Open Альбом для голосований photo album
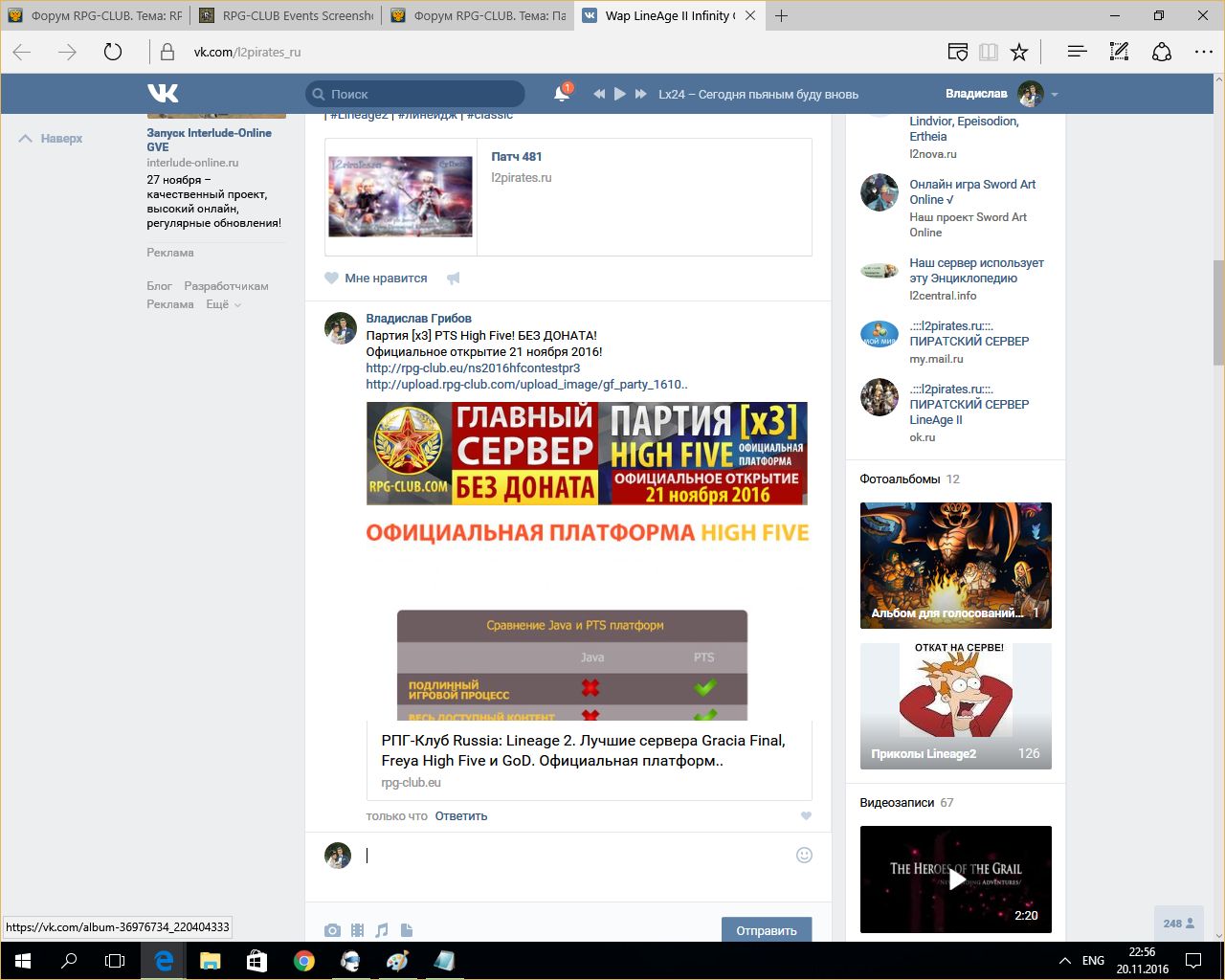Screen dimensions: 1225x980 [x=956, y=566]
